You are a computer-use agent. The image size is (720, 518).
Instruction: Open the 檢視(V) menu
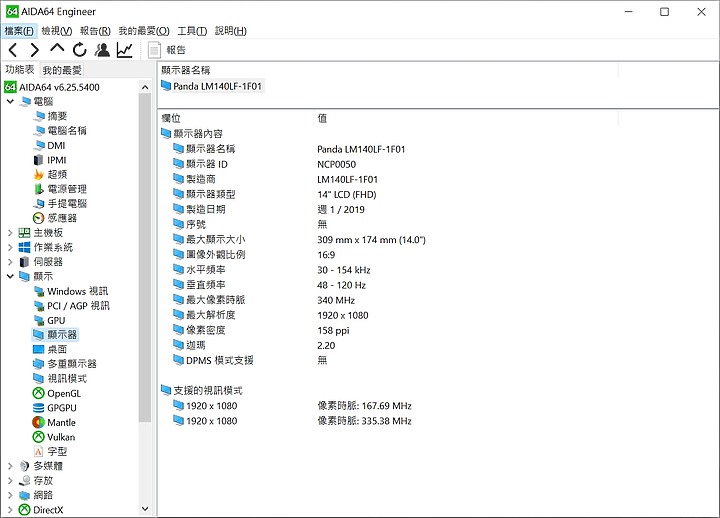tap(56, 31)
